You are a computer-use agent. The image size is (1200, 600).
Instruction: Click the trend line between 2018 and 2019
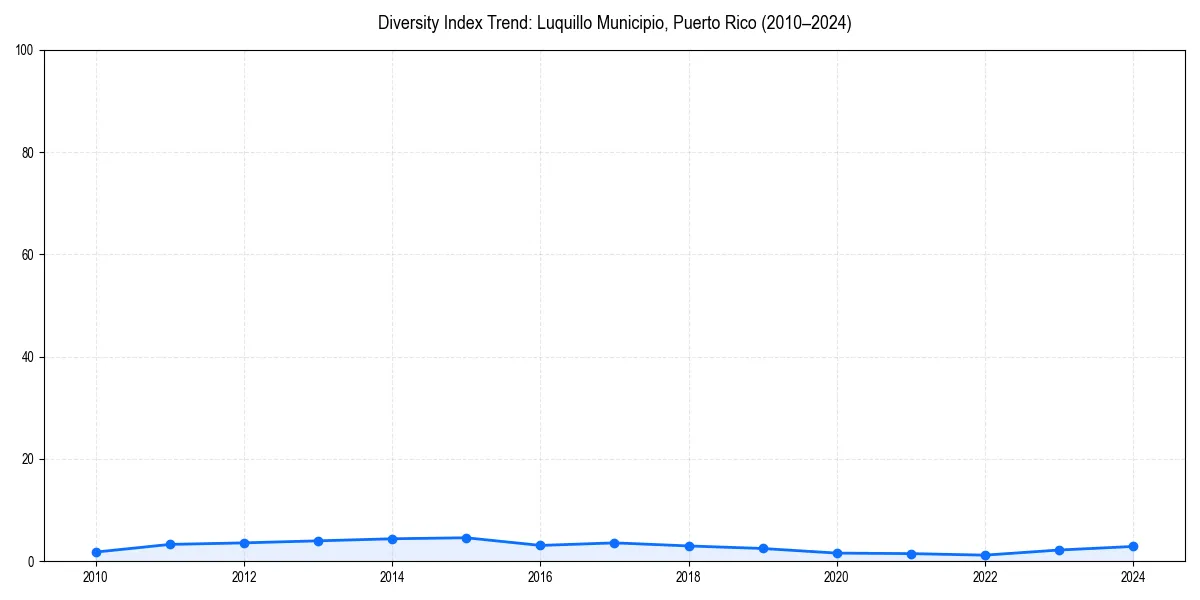click(x=725, y=546)
